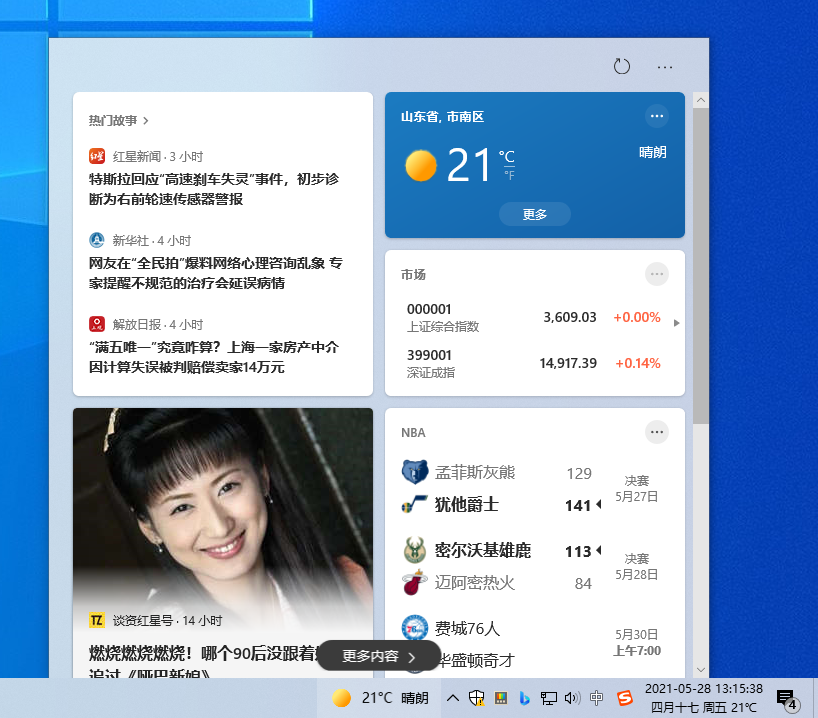Viewport: 818px width, 718px height.
Task: Click the 谈资红星号 TZ icon
Action: click(96, 620)
